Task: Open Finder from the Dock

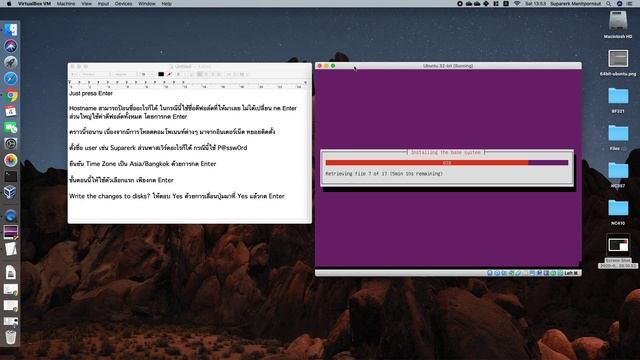Action: point(11,30)
